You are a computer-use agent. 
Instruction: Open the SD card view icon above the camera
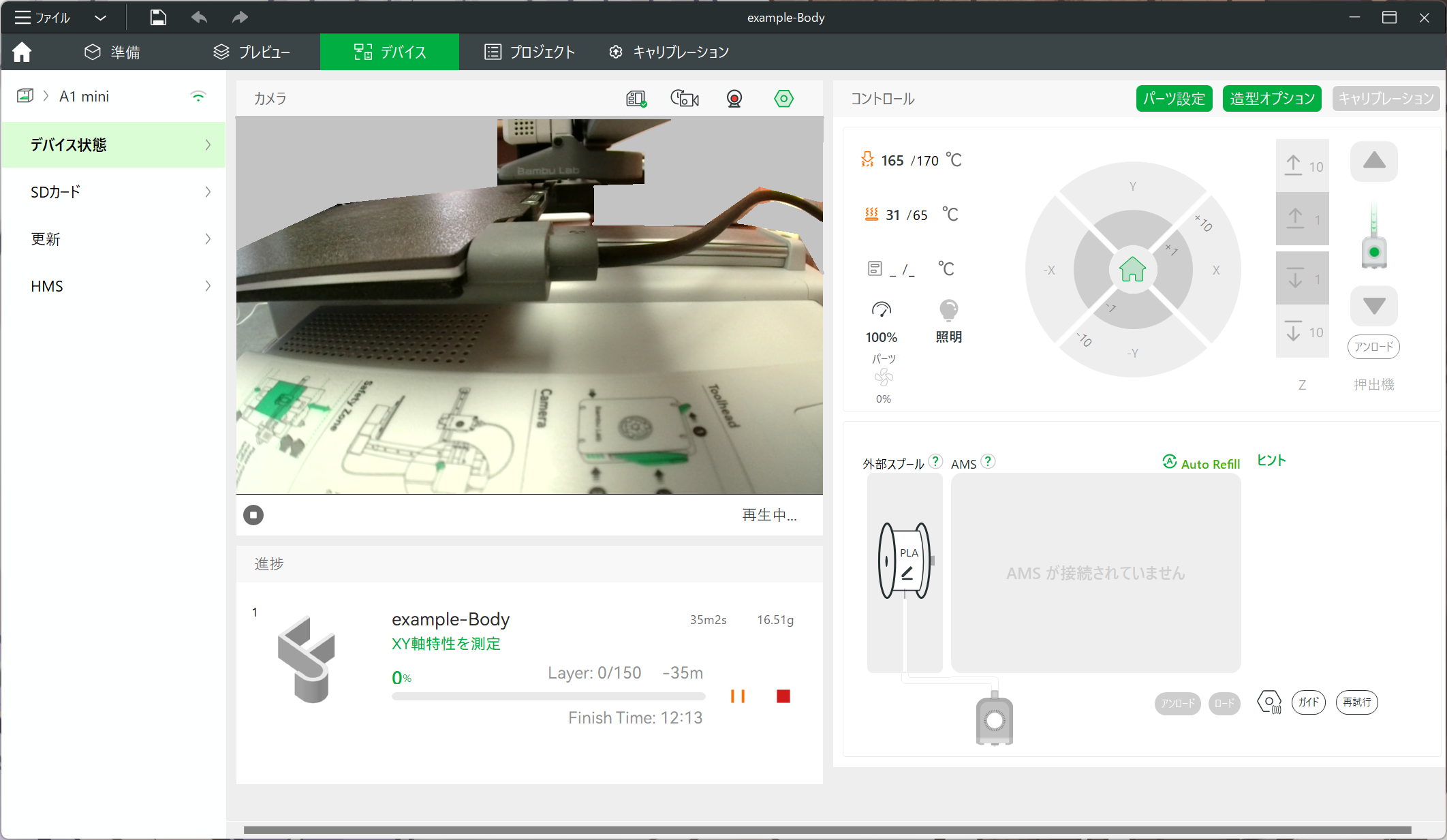636,99
